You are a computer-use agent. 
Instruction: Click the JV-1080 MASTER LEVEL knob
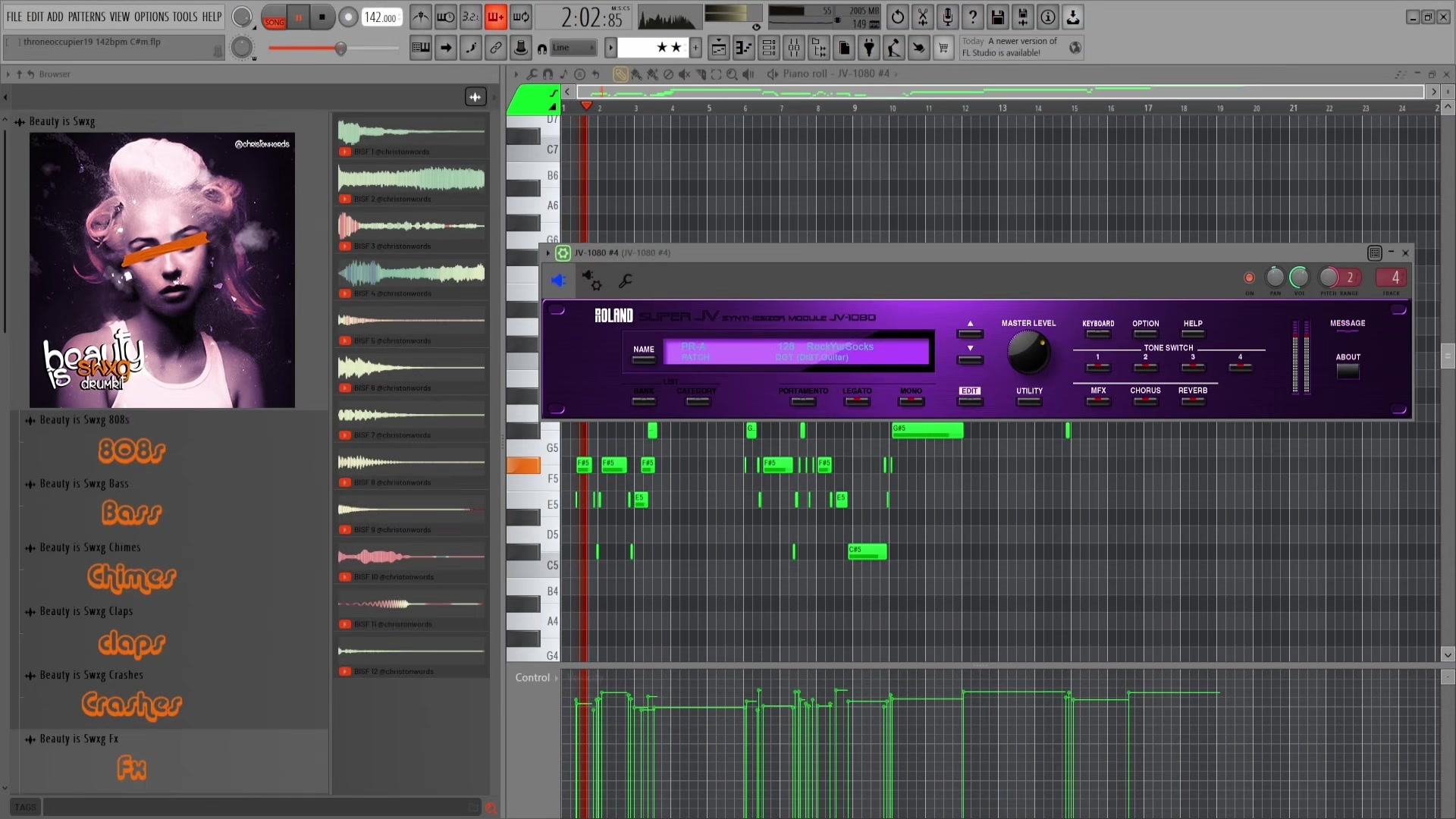1028,353
